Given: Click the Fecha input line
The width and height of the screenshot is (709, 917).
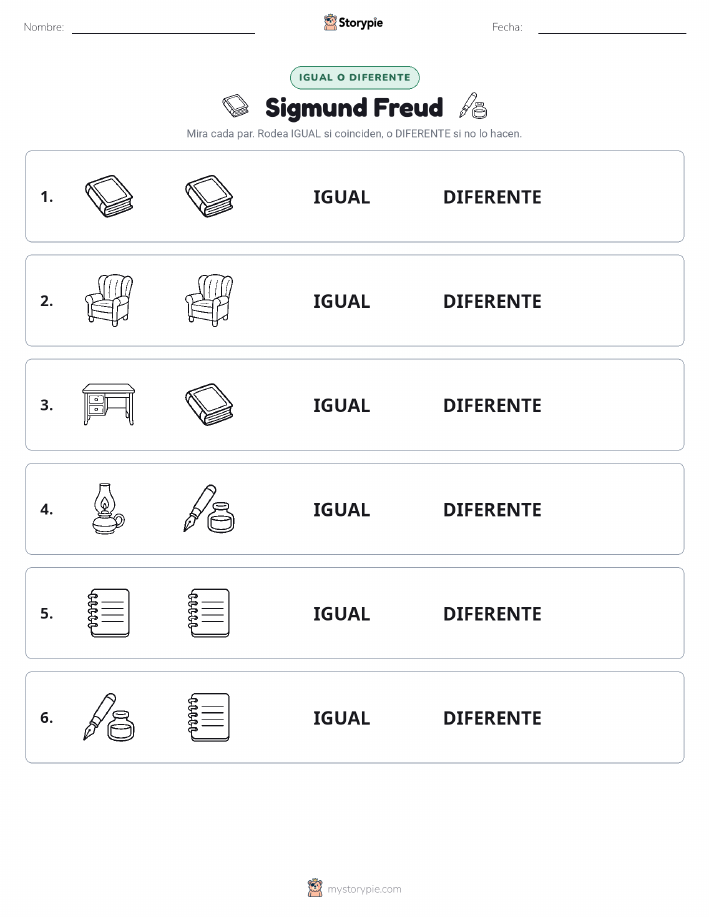Looking at the screenshot, I should [x=612, y=28].
